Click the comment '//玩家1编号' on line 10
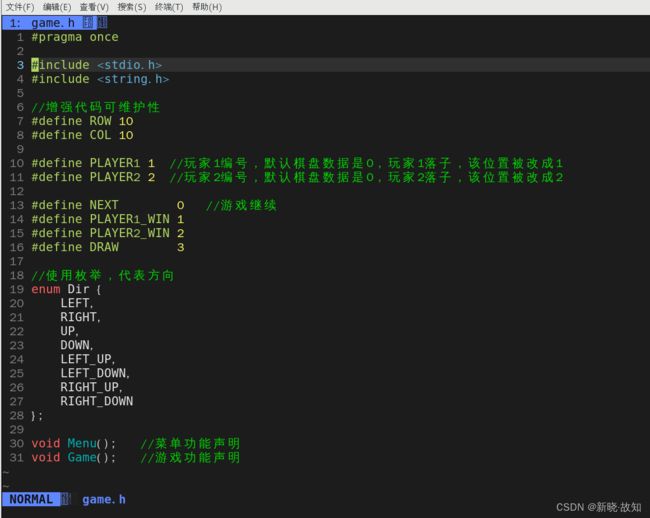The image size is (650, 518). pos(209,163)
